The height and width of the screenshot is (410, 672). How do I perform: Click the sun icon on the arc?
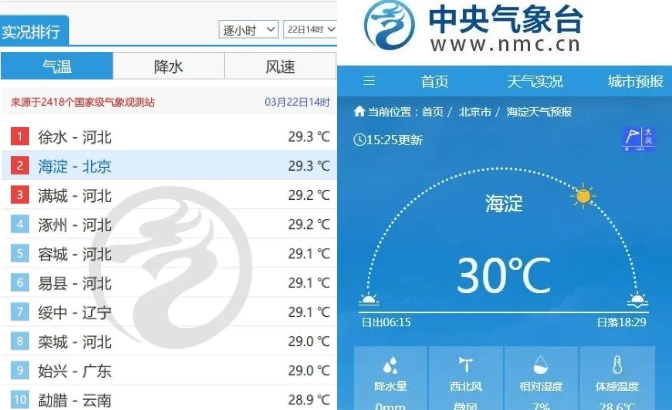pyautogui.click(x=583, y=196)
